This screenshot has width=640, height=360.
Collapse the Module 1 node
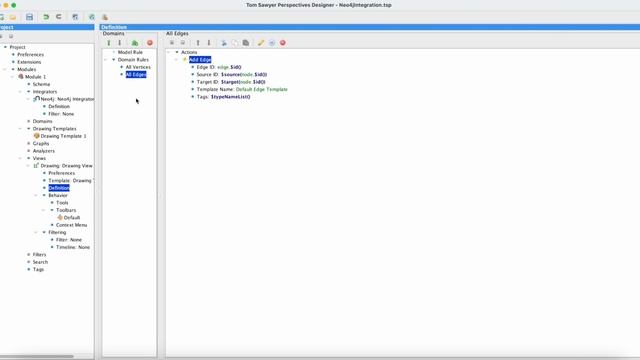(x=13, y=77)
